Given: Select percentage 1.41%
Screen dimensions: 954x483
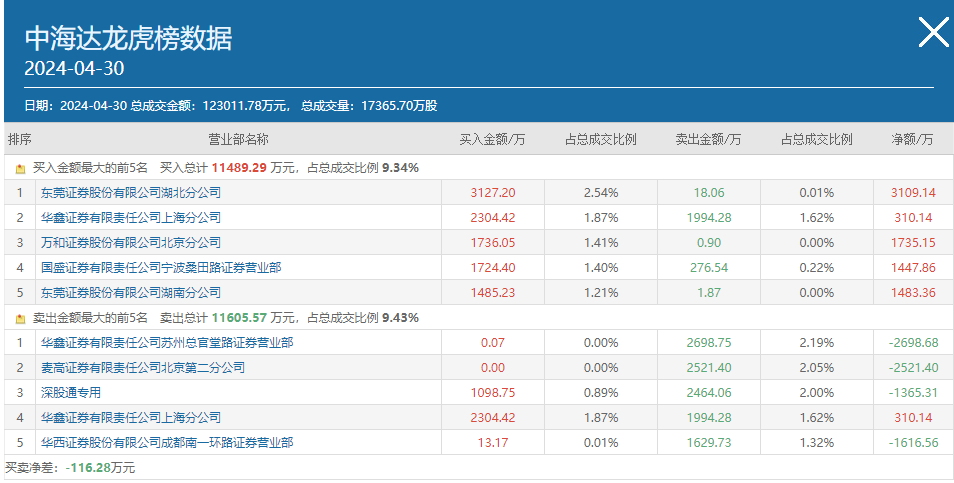Looking at the screenshot, I should click(x=601, y=243).
